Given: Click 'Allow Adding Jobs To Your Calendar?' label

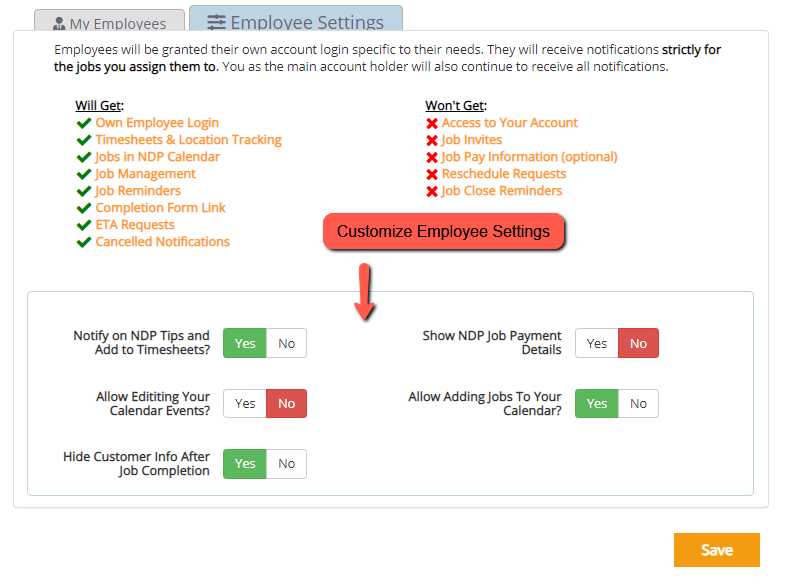Looking at the screenshot, I should point(485,403).
